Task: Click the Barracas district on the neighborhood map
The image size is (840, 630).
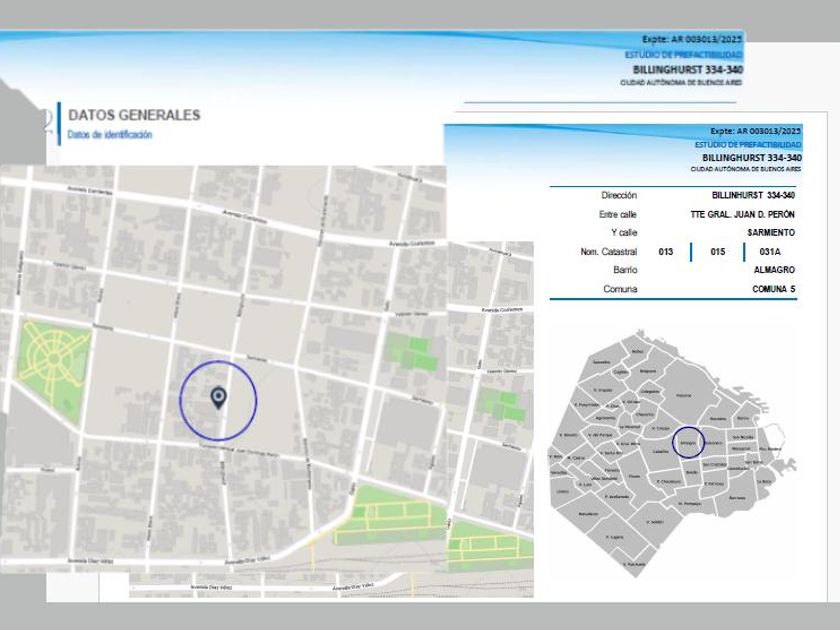Action: pos(737,497)
